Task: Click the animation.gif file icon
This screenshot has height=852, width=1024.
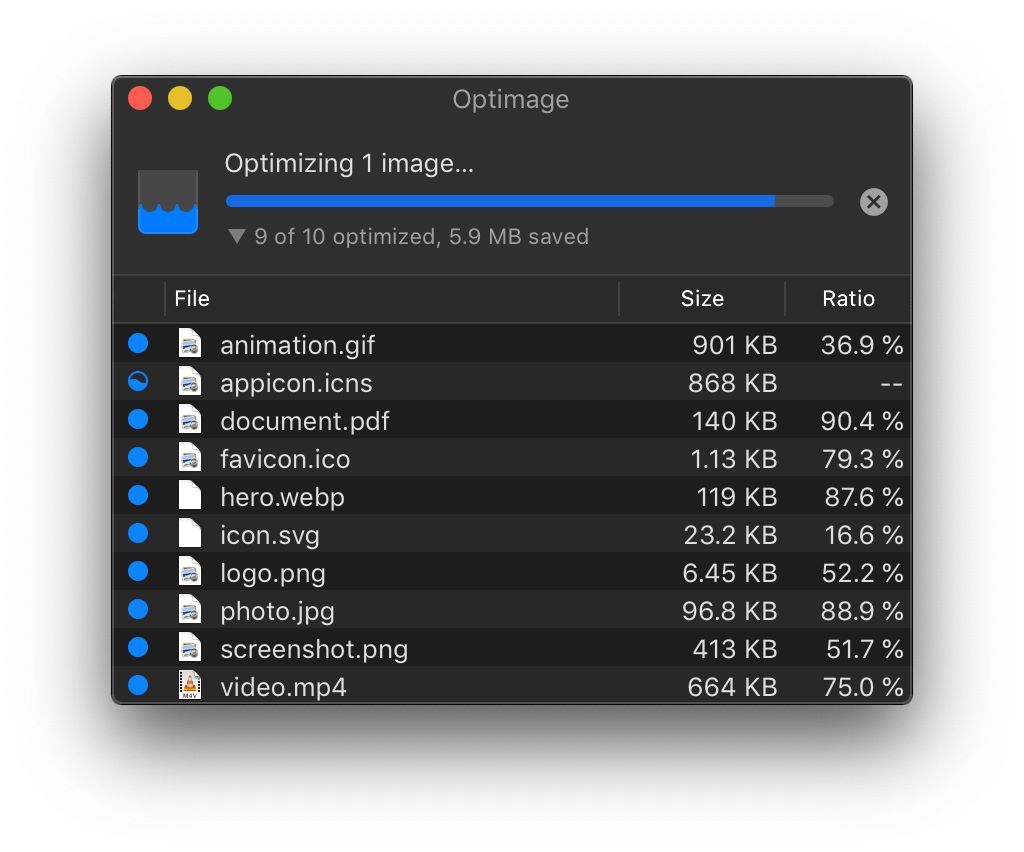Action: click(x=190, y=343)
